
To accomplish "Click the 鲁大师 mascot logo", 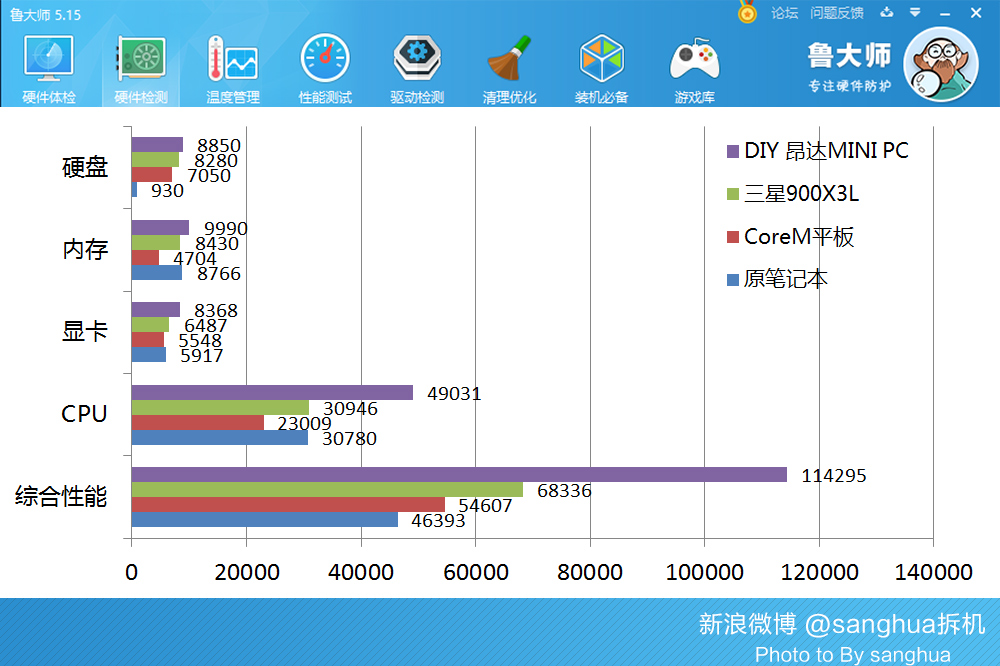I will click(x=938, y=63).
